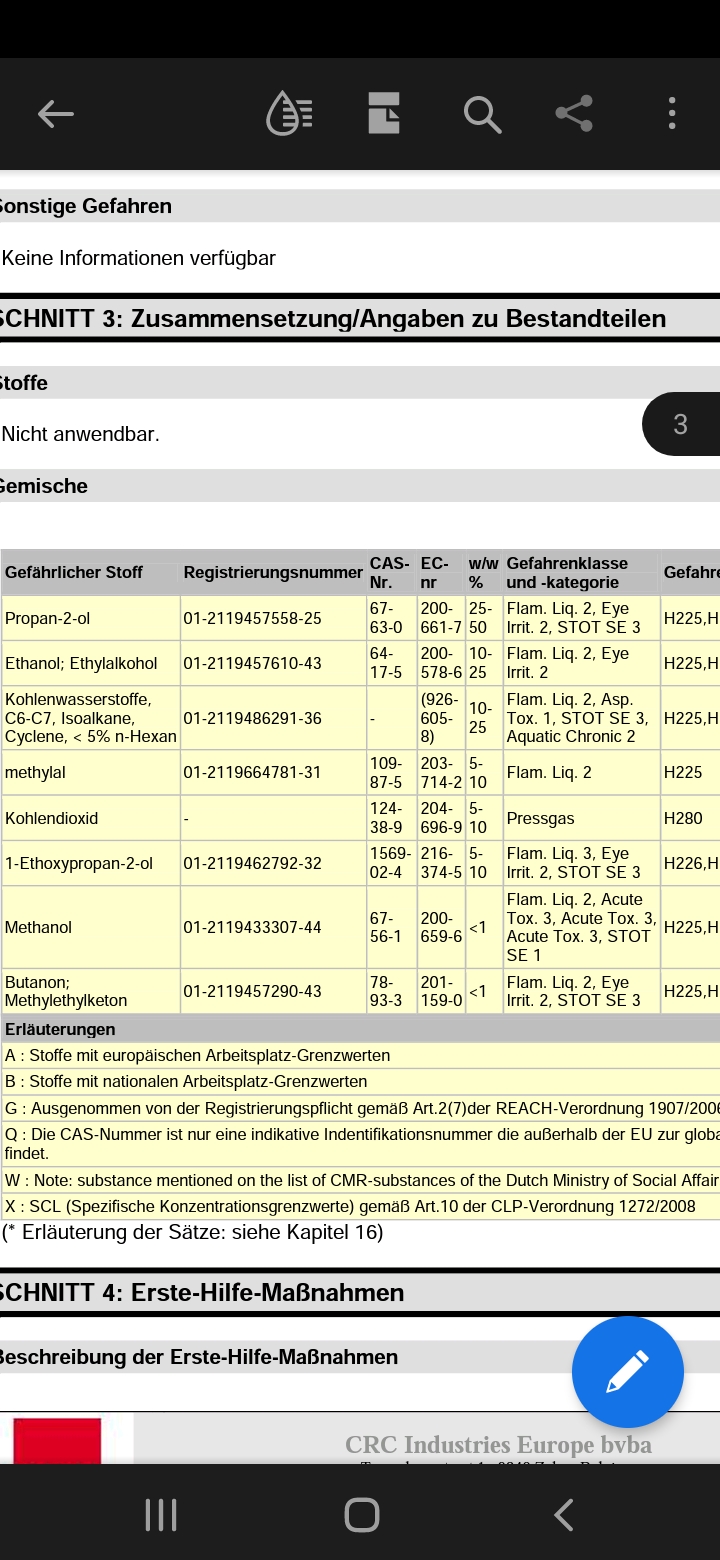Select the heading 'Sonstige Gefahren'
720x1560 pixels.
[x=86, y=206]
